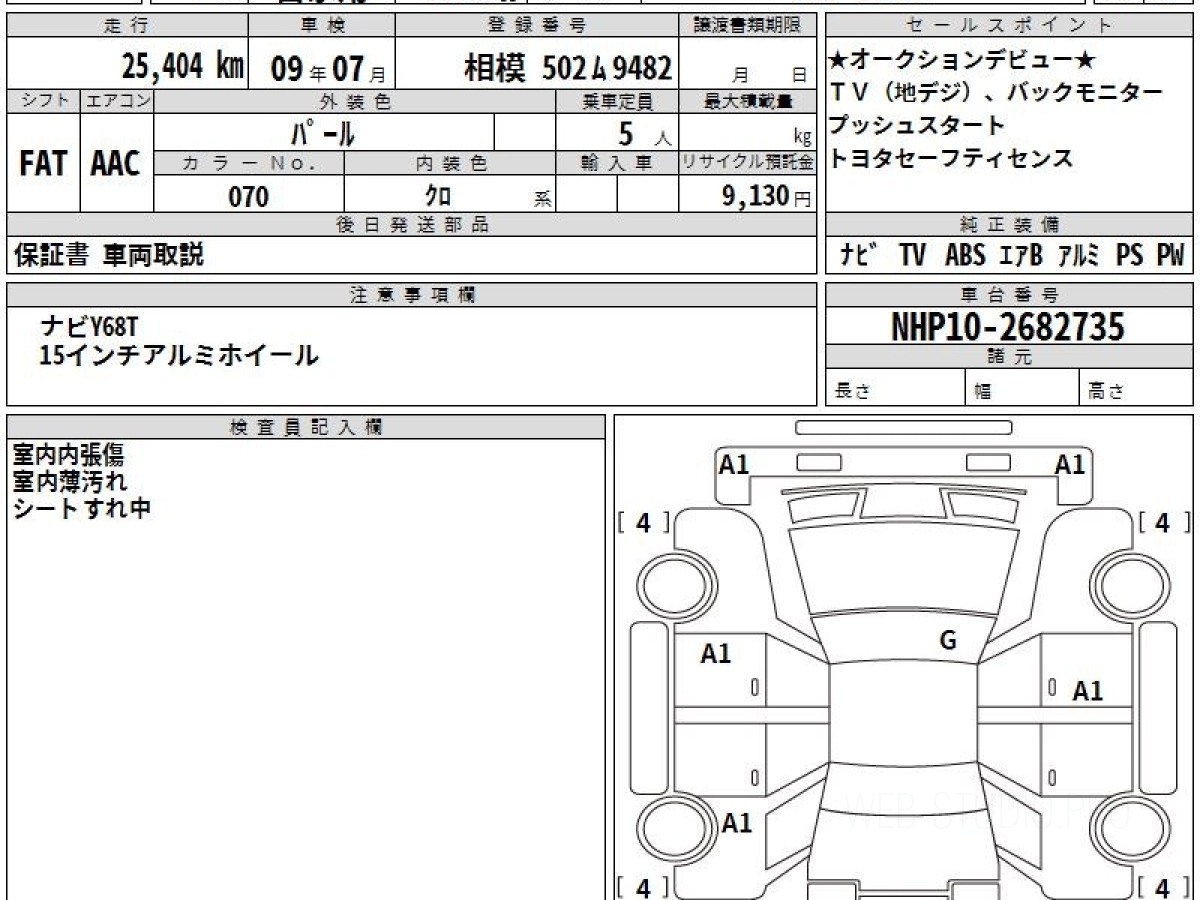This screenshot has height=900, width=1200.
Task: Click the FAT shift type cell
Action: click(43, 164)
